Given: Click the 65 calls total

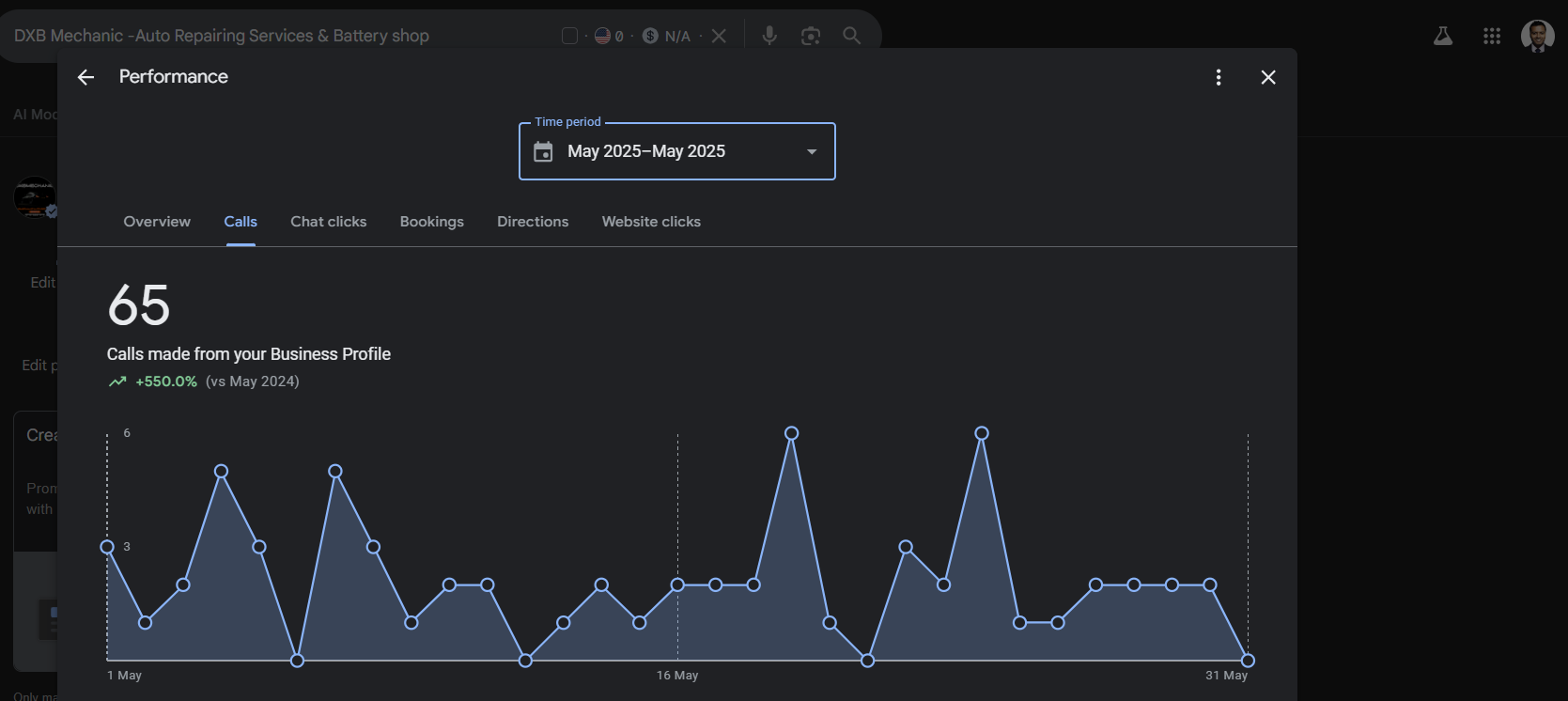Looking at the screenshot, I should [x=139, y=305].
